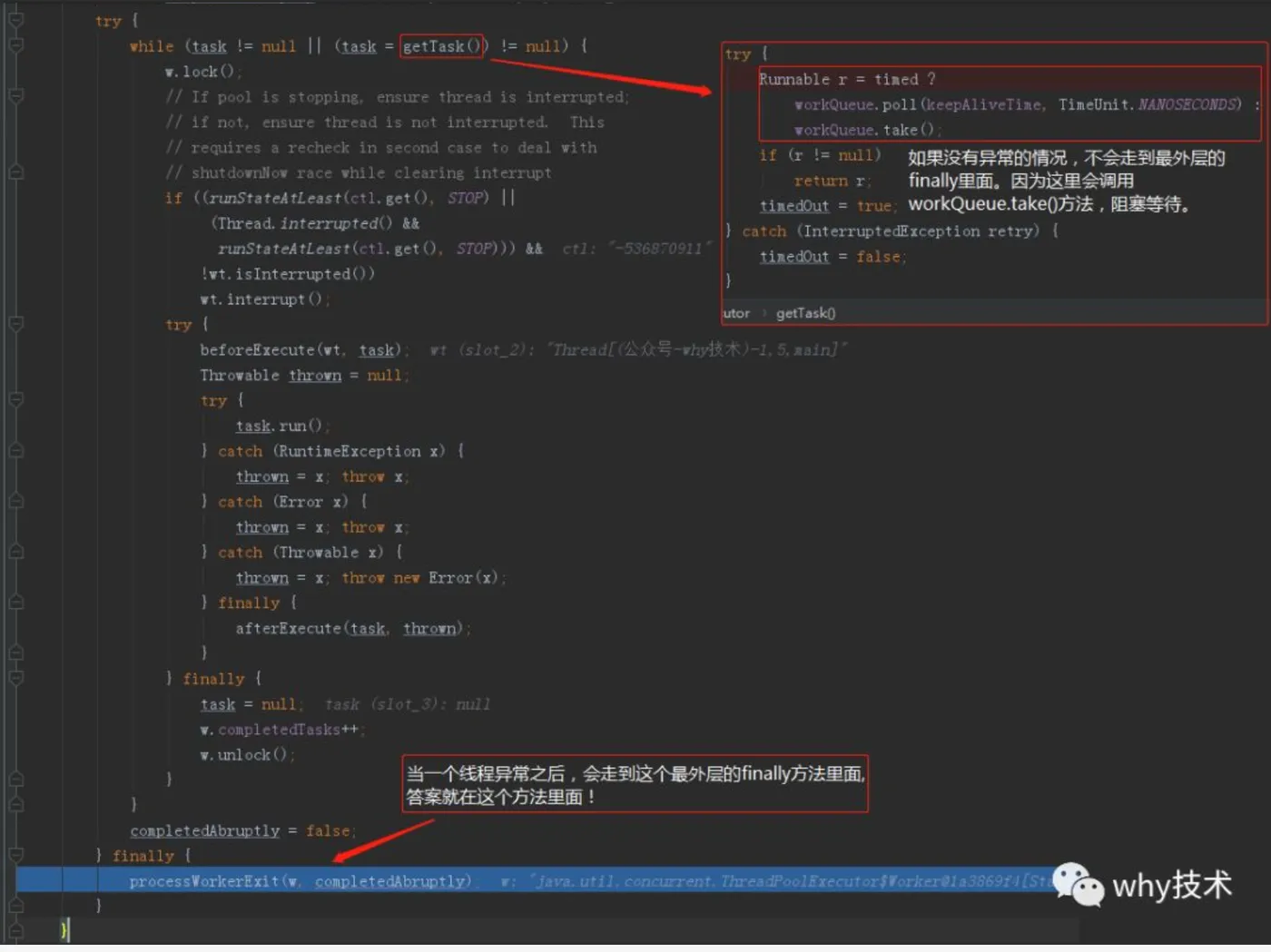Screen dimensions: 1271x952
Task: Click 'throw new Error(x)' expression
Action: coord(423,577)
